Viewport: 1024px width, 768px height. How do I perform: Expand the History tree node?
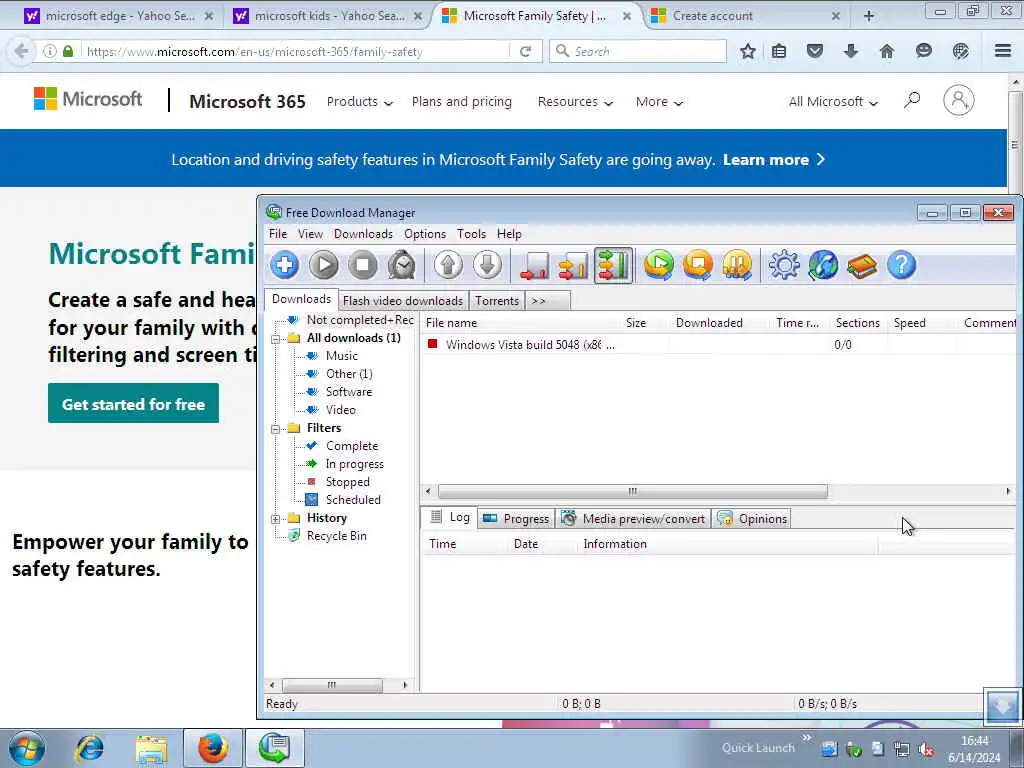coord(276,519)
